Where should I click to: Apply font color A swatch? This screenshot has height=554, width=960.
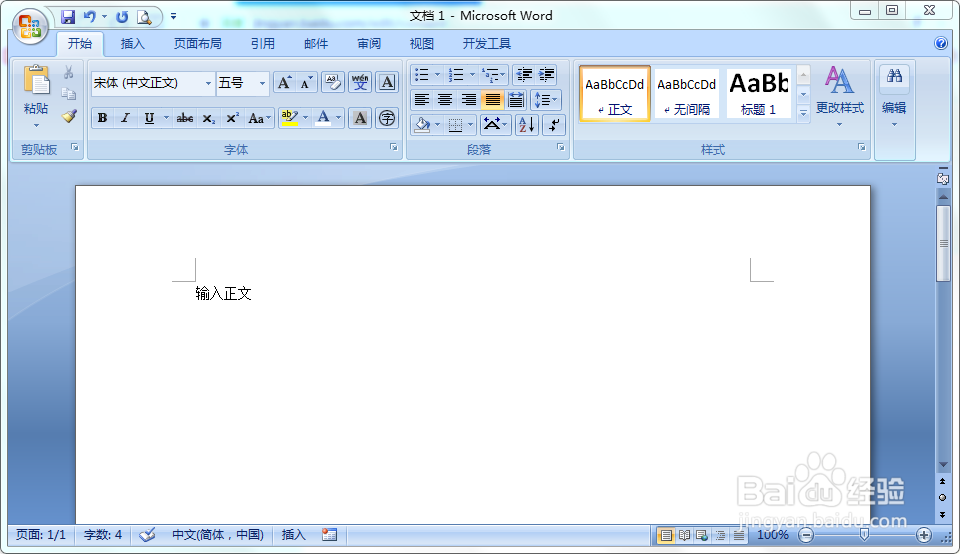[323, 118]
